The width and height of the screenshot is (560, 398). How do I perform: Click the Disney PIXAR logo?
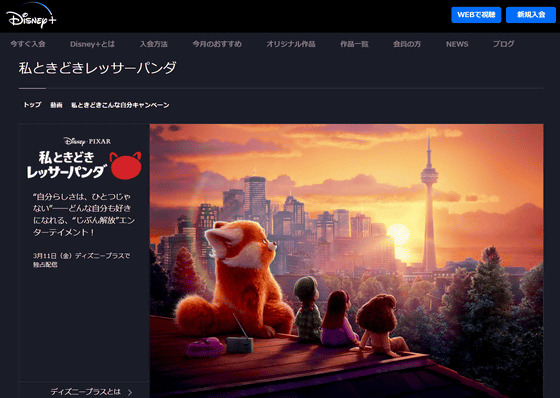tap(87, 141)
